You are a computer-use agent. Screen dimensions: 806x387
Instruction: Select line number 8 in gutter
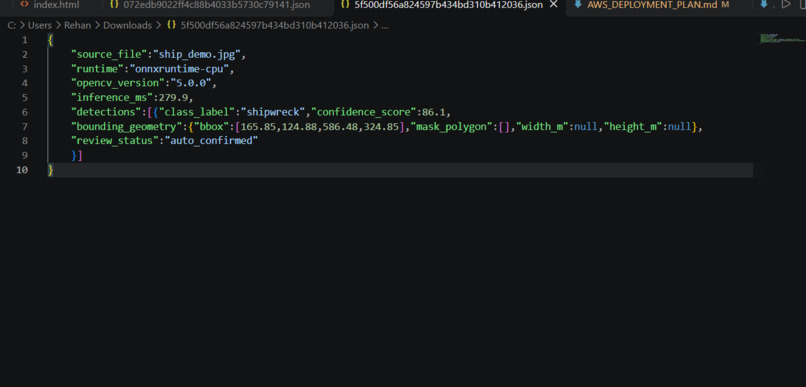(x=25, y=141)
